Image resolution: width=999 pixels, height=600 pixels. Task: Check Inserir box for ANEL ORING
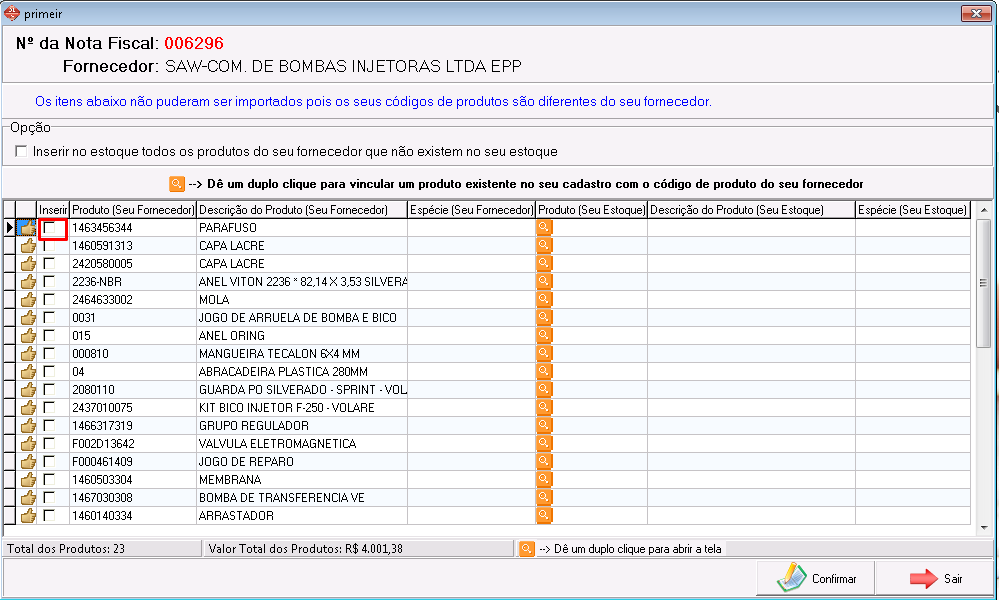[49, 335]
